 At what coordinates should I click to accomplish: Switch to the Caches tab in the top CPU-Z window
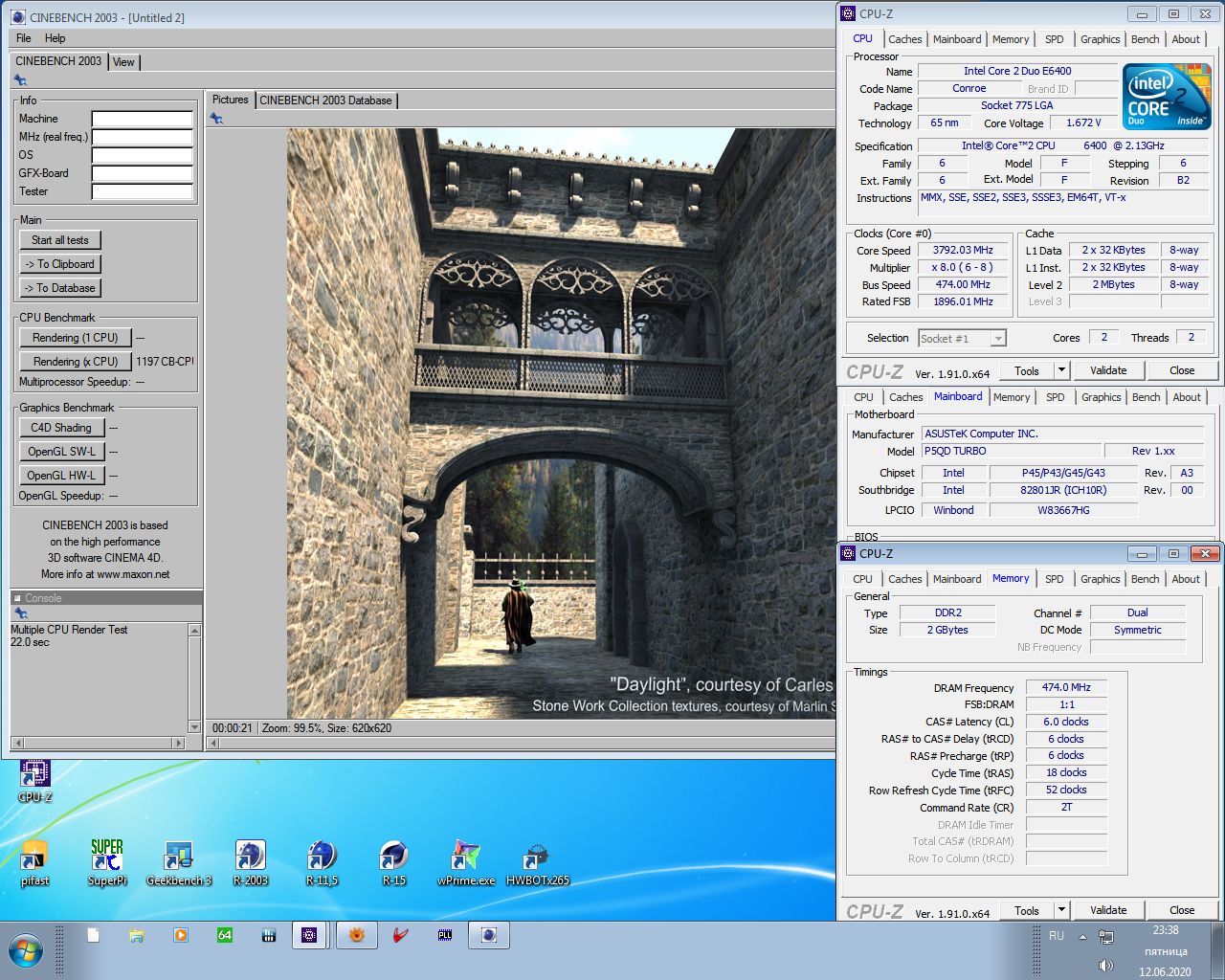coord(905,39)
